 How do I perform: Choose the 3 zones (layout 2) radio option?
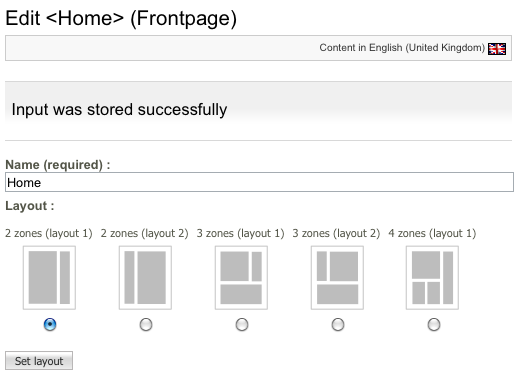(338, 324)
